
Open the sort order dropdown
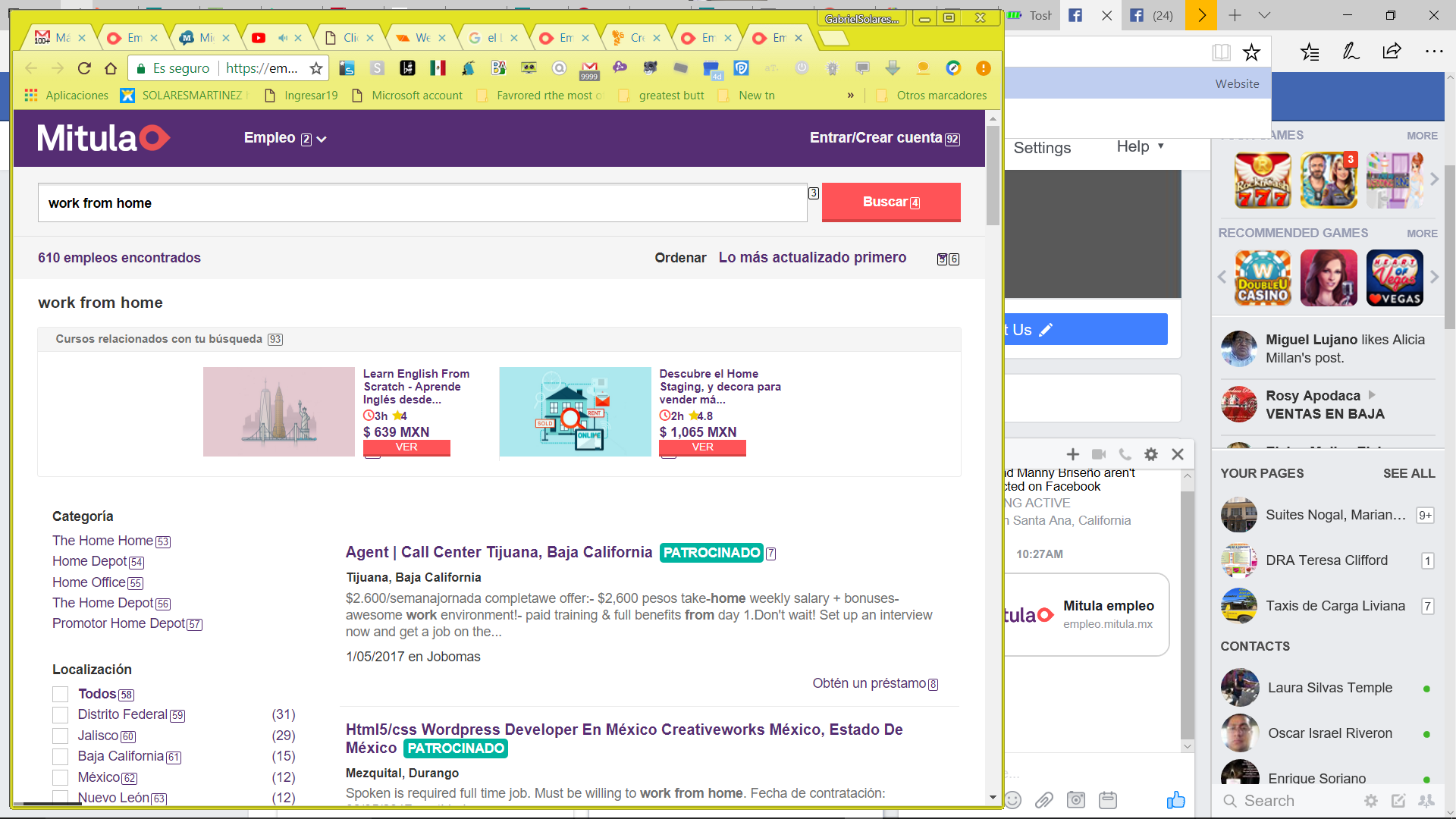click(812, 258)
